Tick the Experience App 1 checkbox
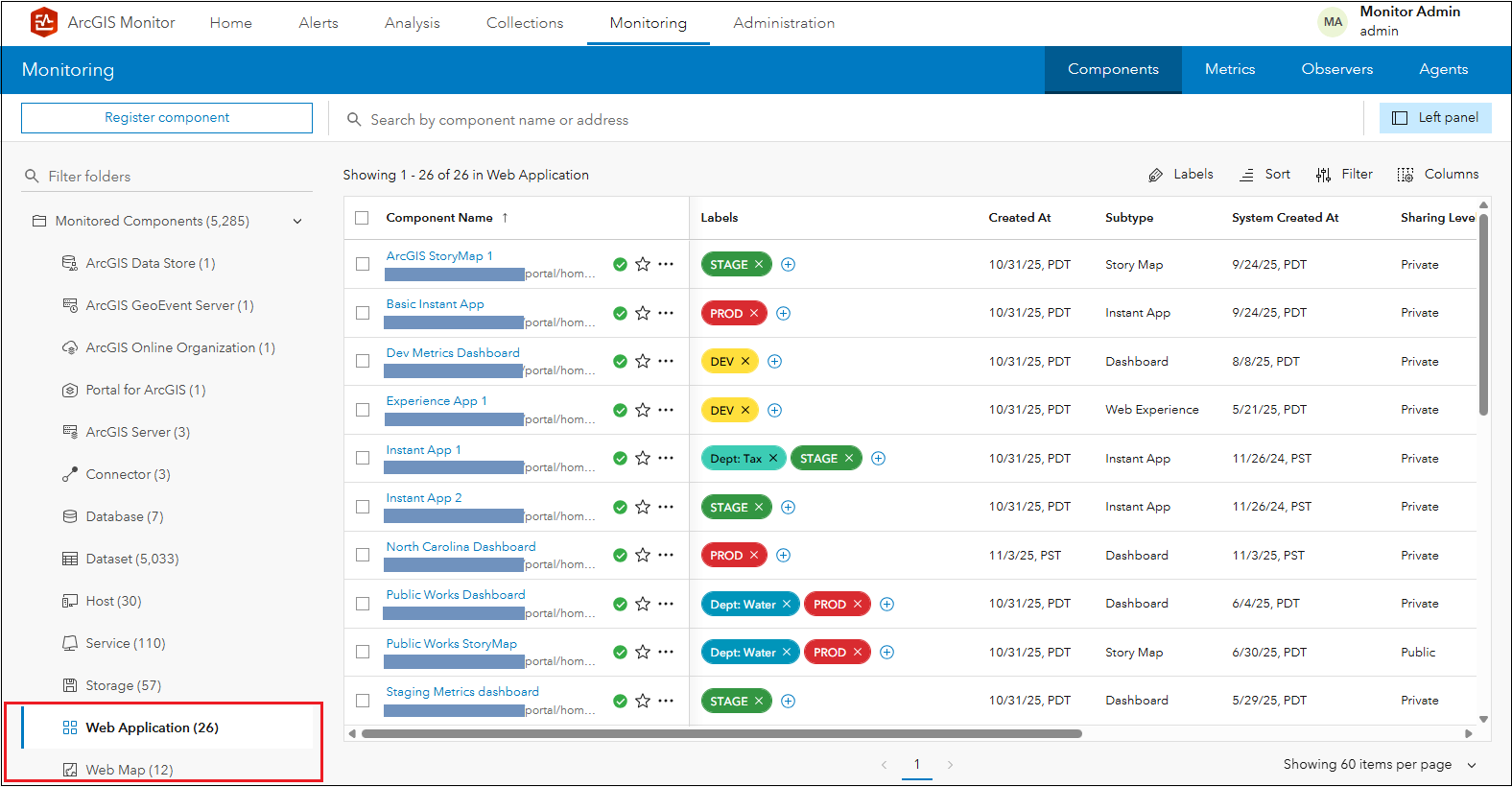Image resolution: width=1512 pixels, height=787 pixels. click(x=363, y=410)
